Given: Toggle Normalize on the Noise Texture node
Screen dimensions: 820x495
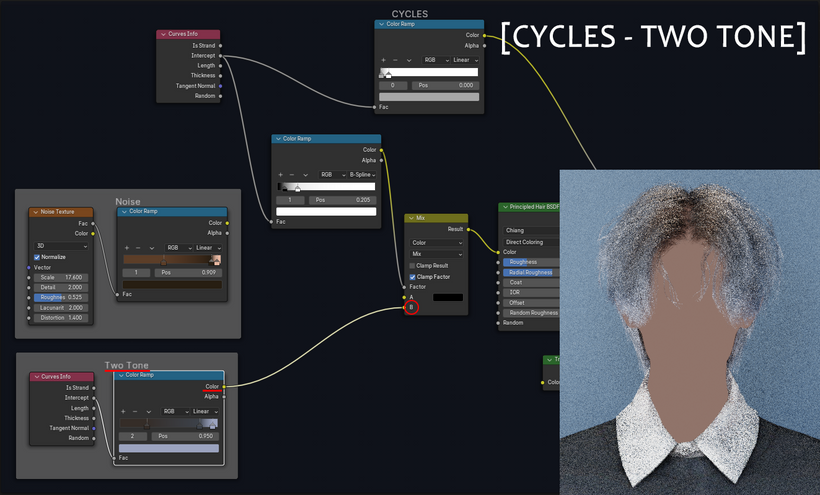Looking at the screenshot, I should 37,257.
